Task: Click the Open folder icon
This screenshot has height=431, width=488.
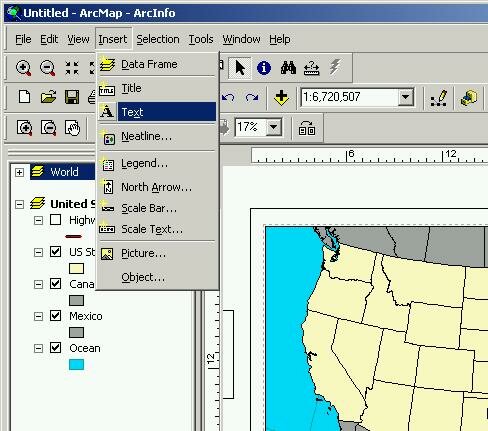Action: [x=48, y=97]
